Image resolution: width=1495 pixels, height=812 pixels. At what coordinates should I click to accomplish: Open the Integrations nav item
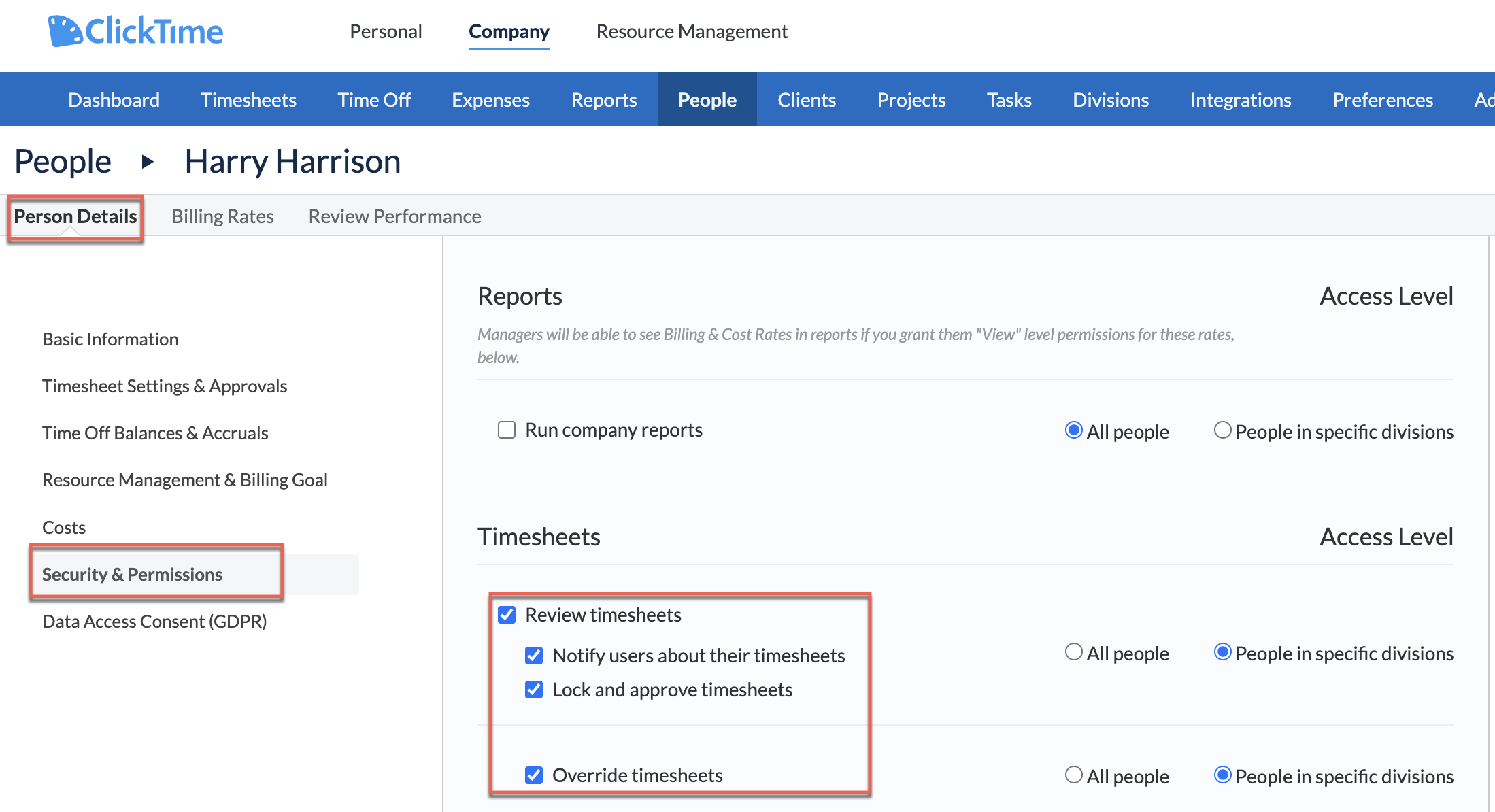[1241, 100]
